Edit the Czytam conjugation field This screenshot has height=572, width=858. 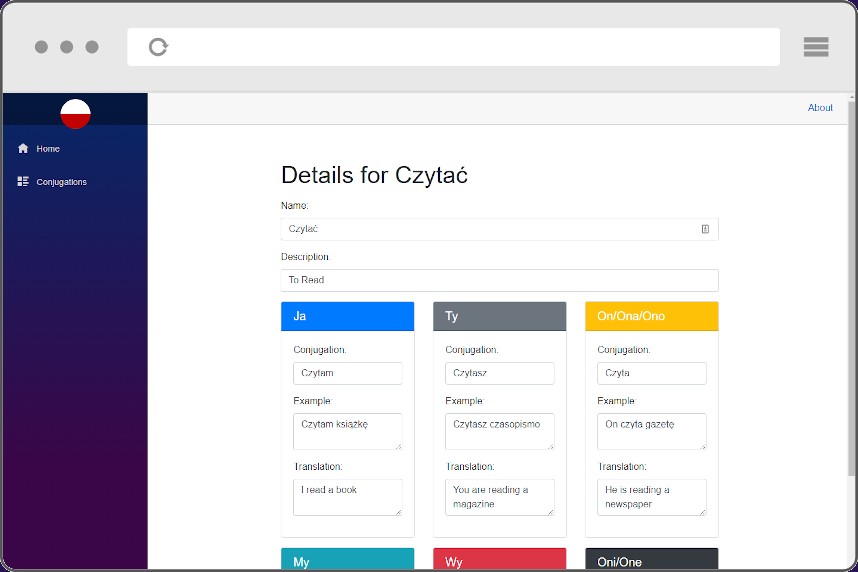tap(347, 373)
